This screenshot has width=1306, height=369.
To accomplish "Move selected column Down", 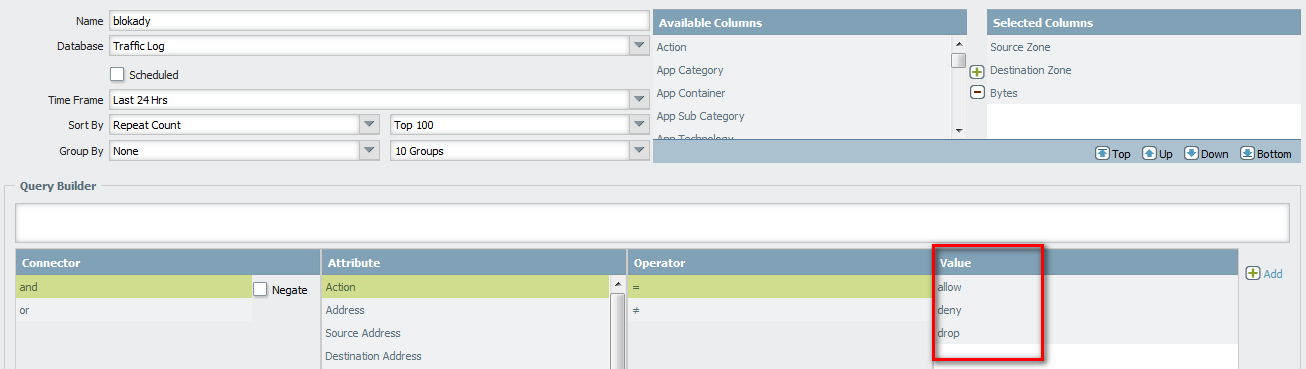I will pos(1206,154).
